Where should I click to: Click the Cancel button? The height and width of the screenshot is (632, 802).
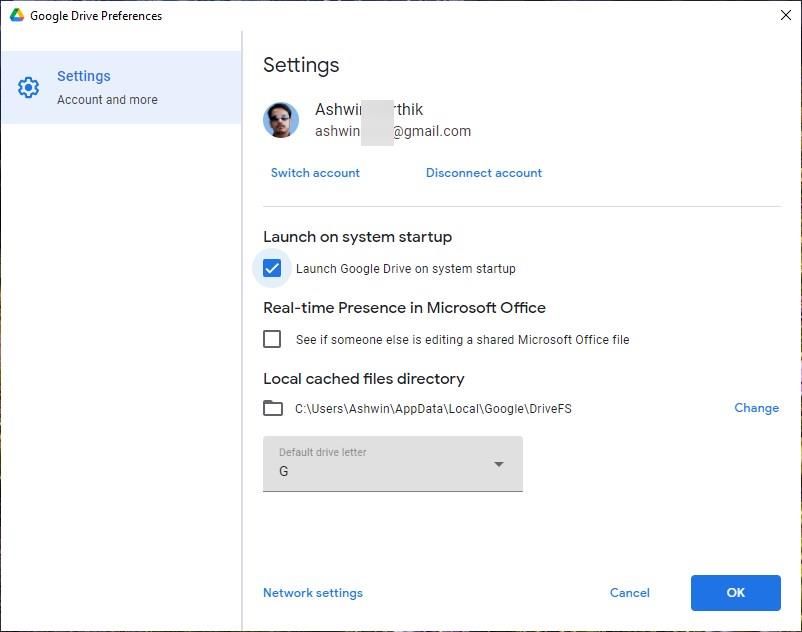(630, 593)
